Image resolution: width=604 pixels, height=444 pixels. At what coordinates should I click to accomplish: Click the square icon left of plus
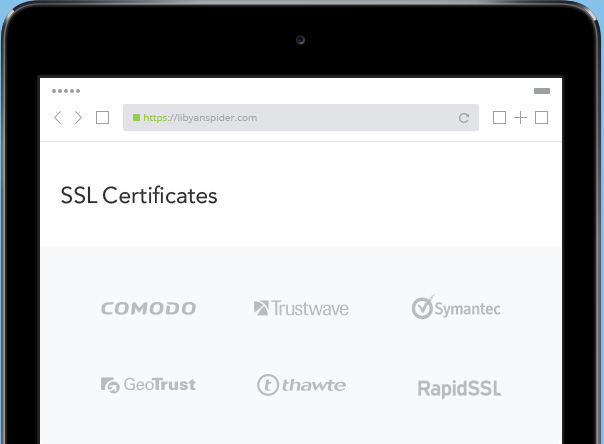[500, 117]
